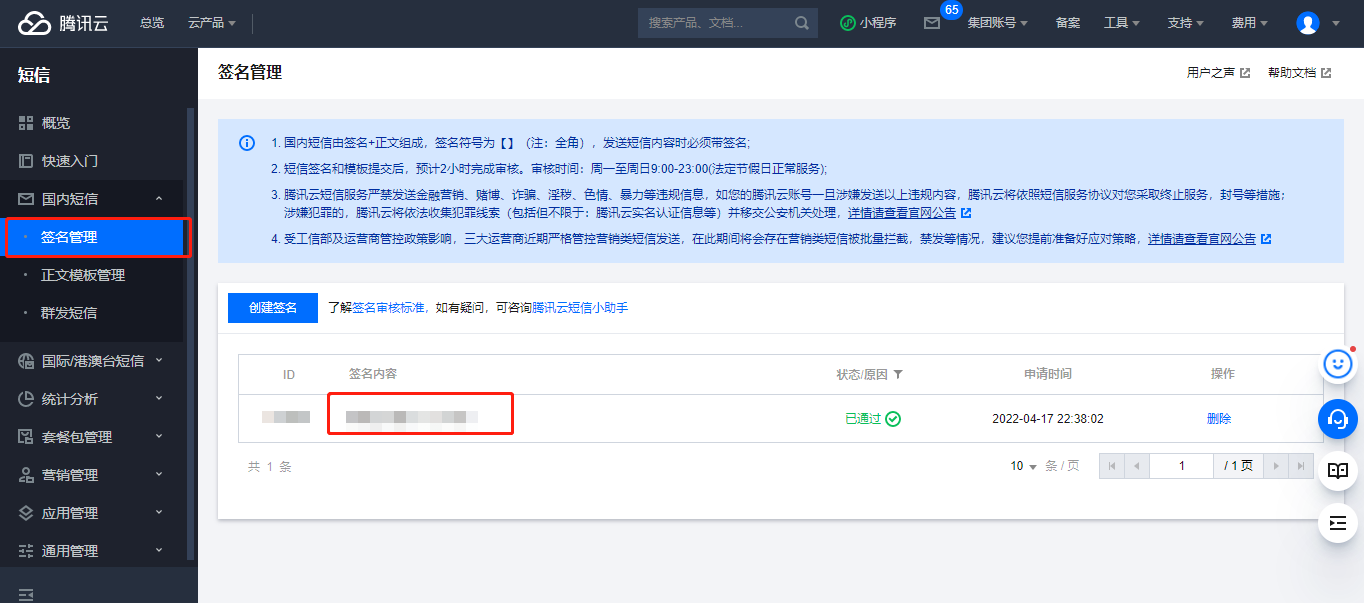Screen dimensions: 1364x603
Task: Click the 国内短信 envelope icon
Action: coord(26,199)
